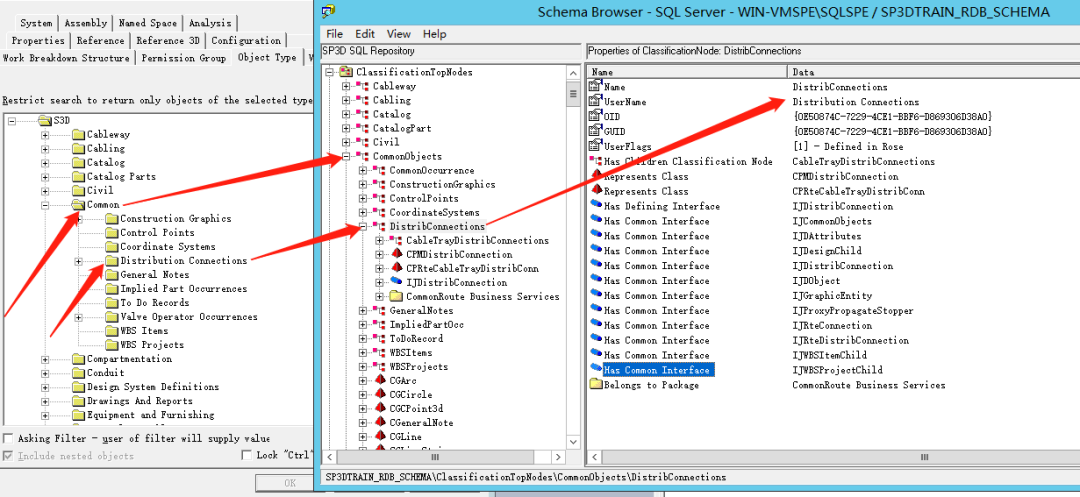Select the highlighted Has Common Interface IJWBSProjectChild row
Image resolution: width=1080 pixels, height=497 pixels.
click(x=658, y=370)
